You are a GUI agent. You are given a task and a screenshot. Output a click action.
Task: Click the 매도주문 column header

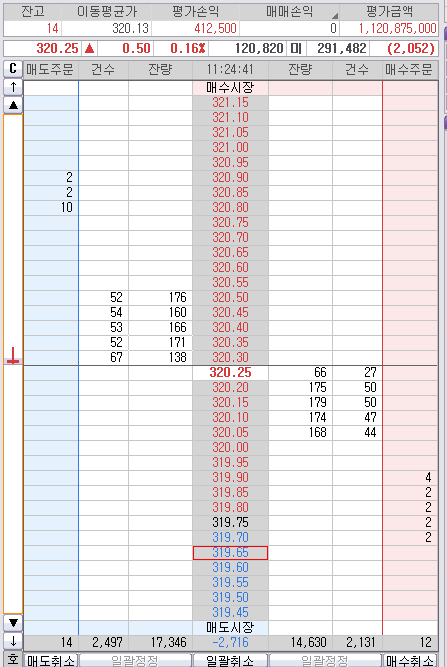pos(51,69)
